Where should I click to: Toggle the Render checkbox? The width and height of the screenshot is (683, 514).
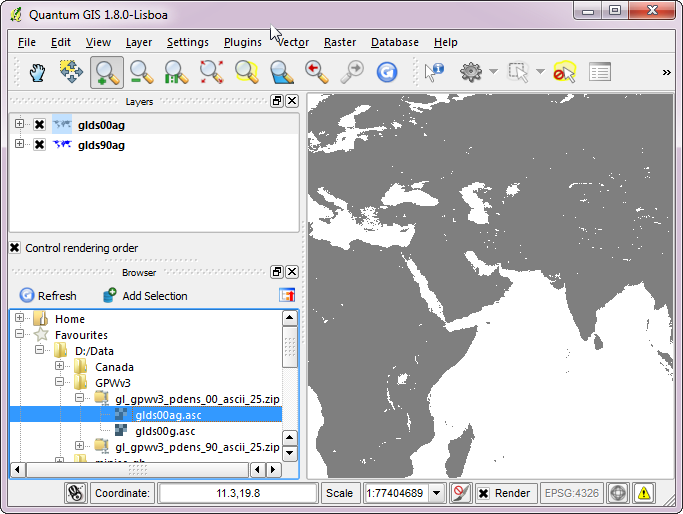(483, 493)
